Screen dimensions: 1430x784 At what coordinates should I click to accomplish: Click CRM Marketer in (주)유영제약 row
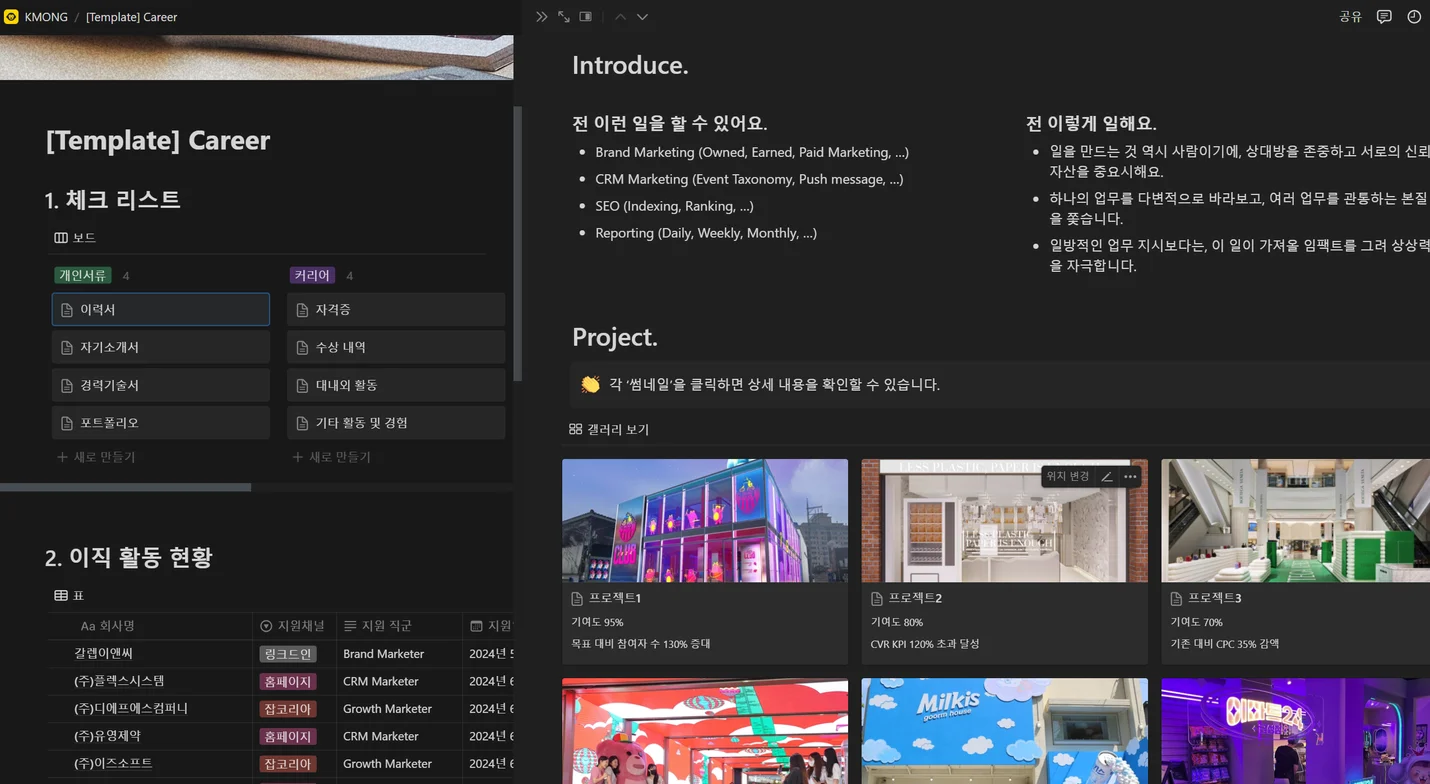click(400, 736)
